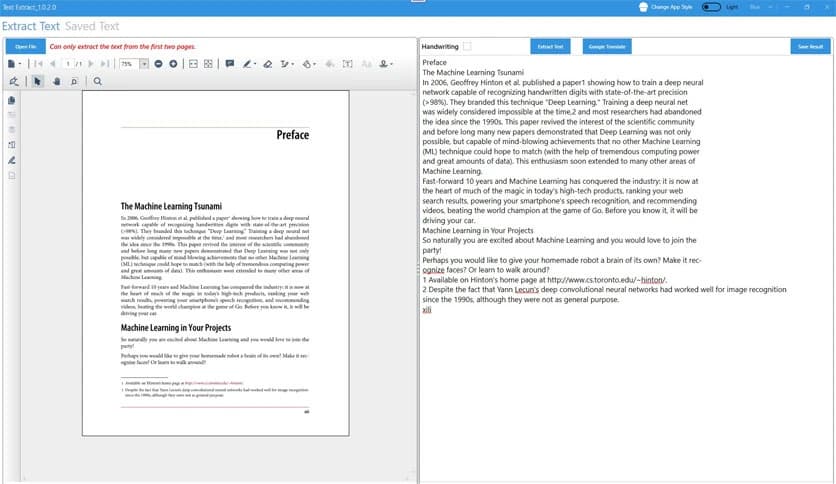The image size is (836, 484).
Task: Go to the first page of document
Action: click(38, 64)
